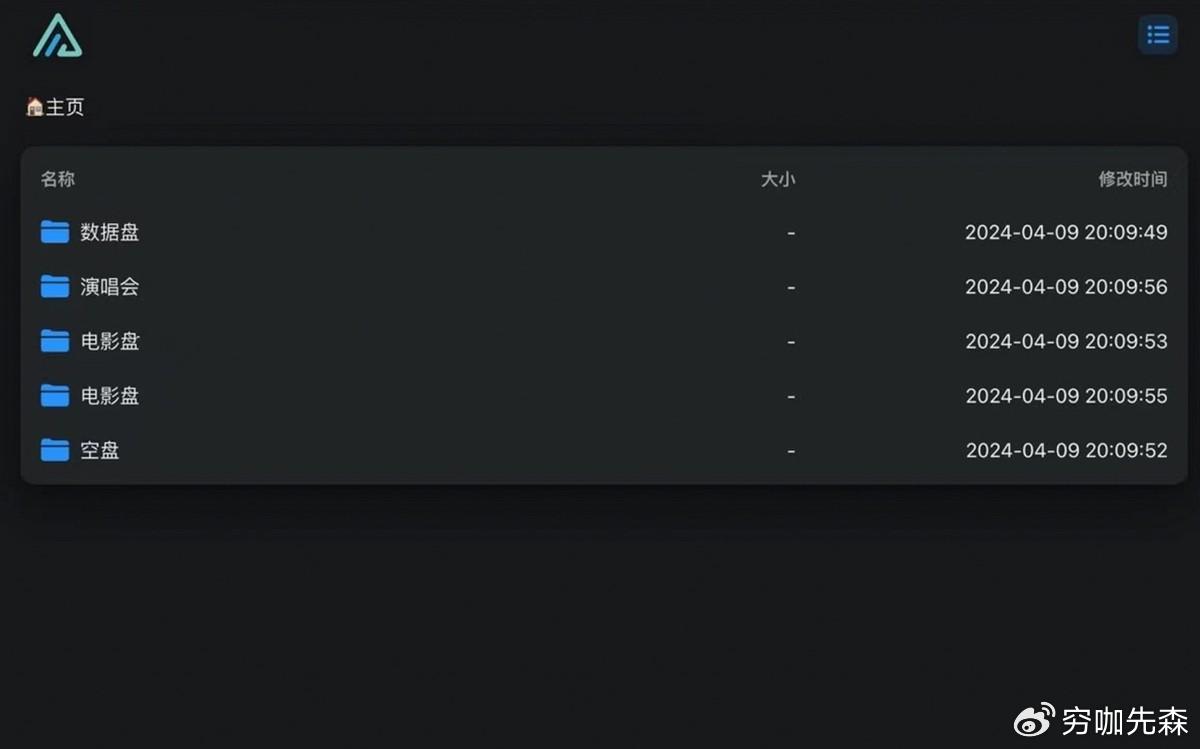1200x749 pixels.
Task: Sort files by the 名称 column header
Action: click(57, 179)
